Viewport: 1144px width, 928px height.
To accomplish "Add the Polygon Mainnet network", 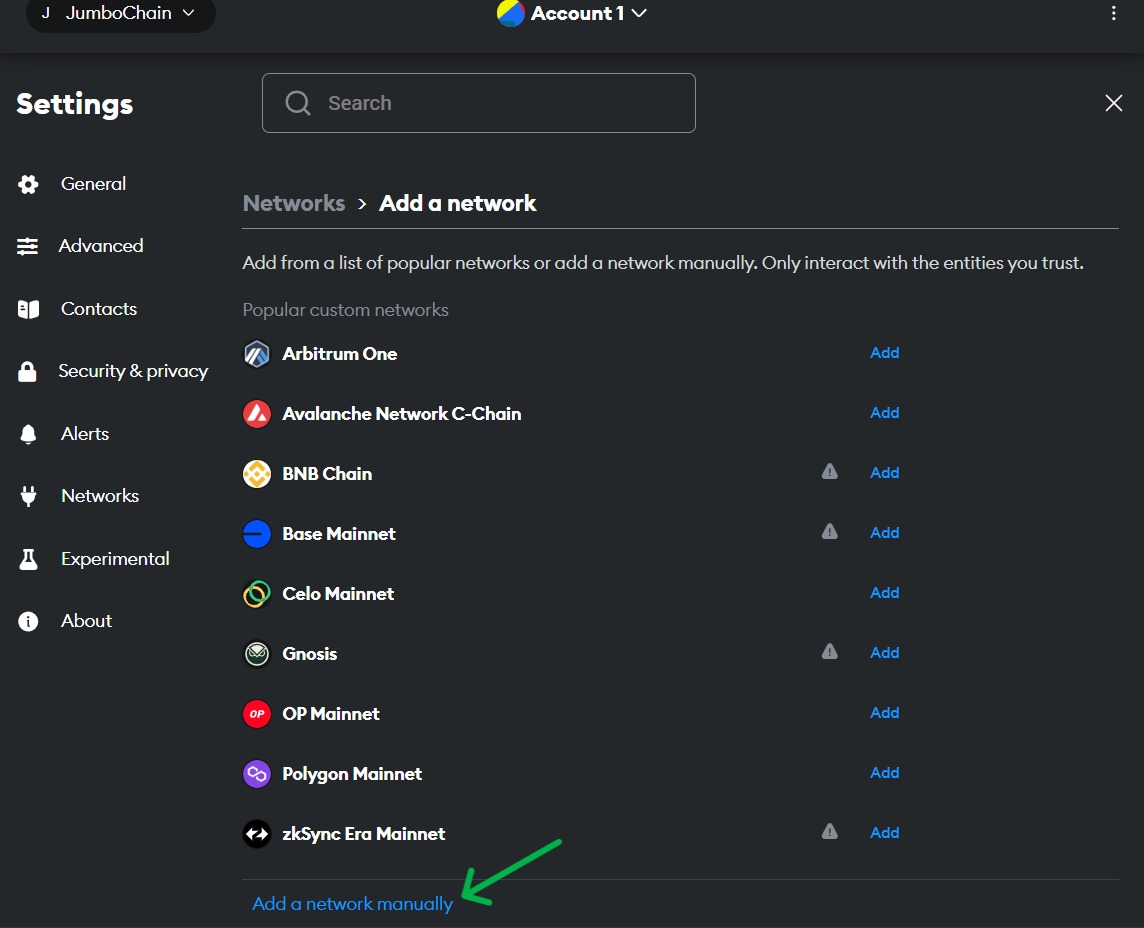I will pyautogui.click(x=884, y=773).
